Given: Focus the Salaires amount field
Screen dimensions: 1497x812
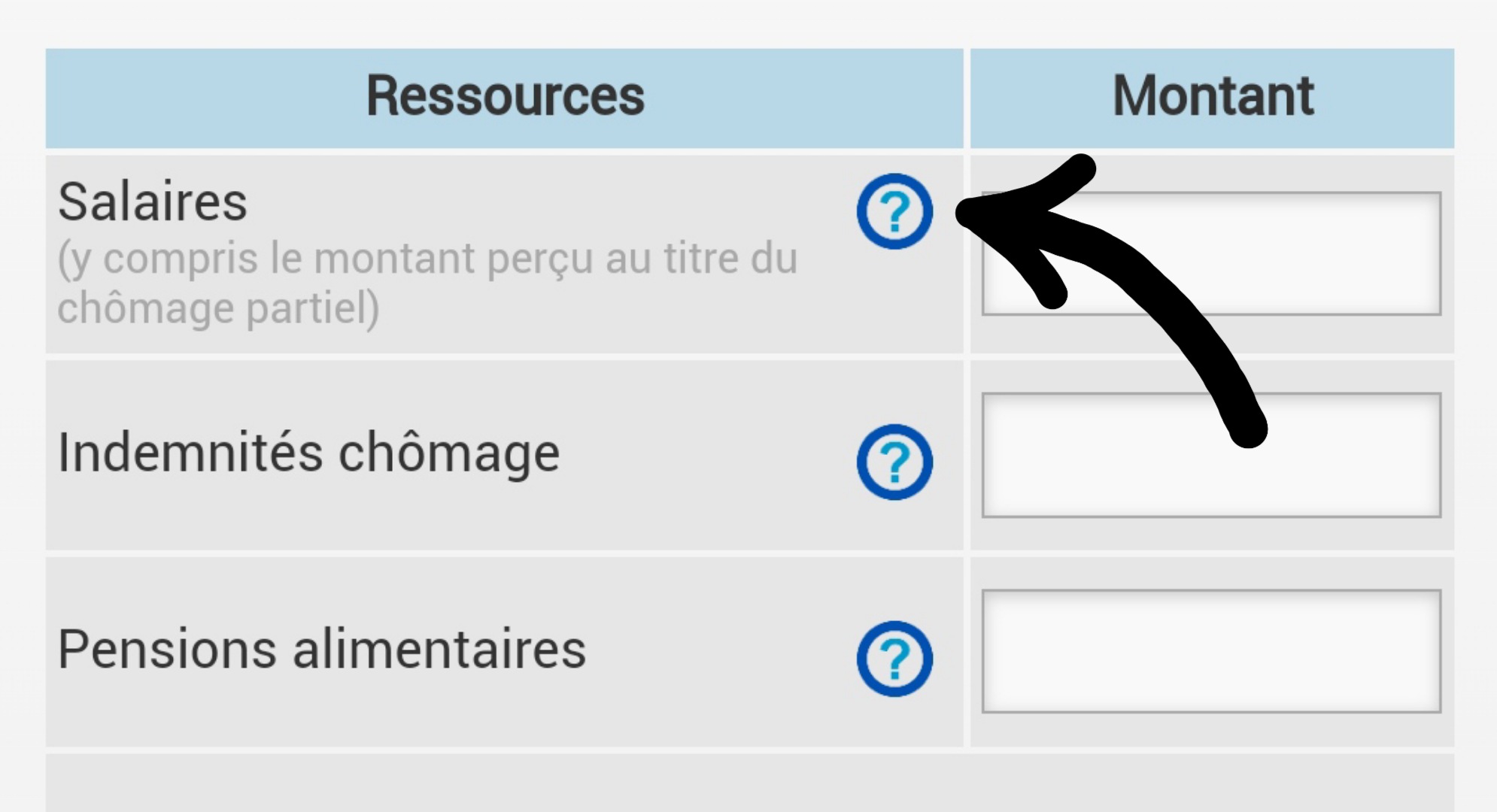Looking at the screenshot, I should pos(1211,253).
